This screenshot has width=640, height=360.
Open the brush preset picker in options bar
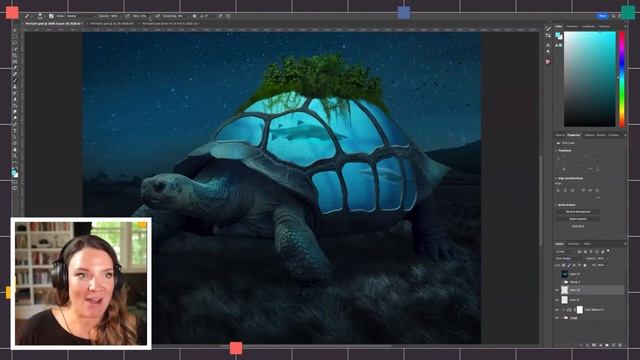point(40,17)
